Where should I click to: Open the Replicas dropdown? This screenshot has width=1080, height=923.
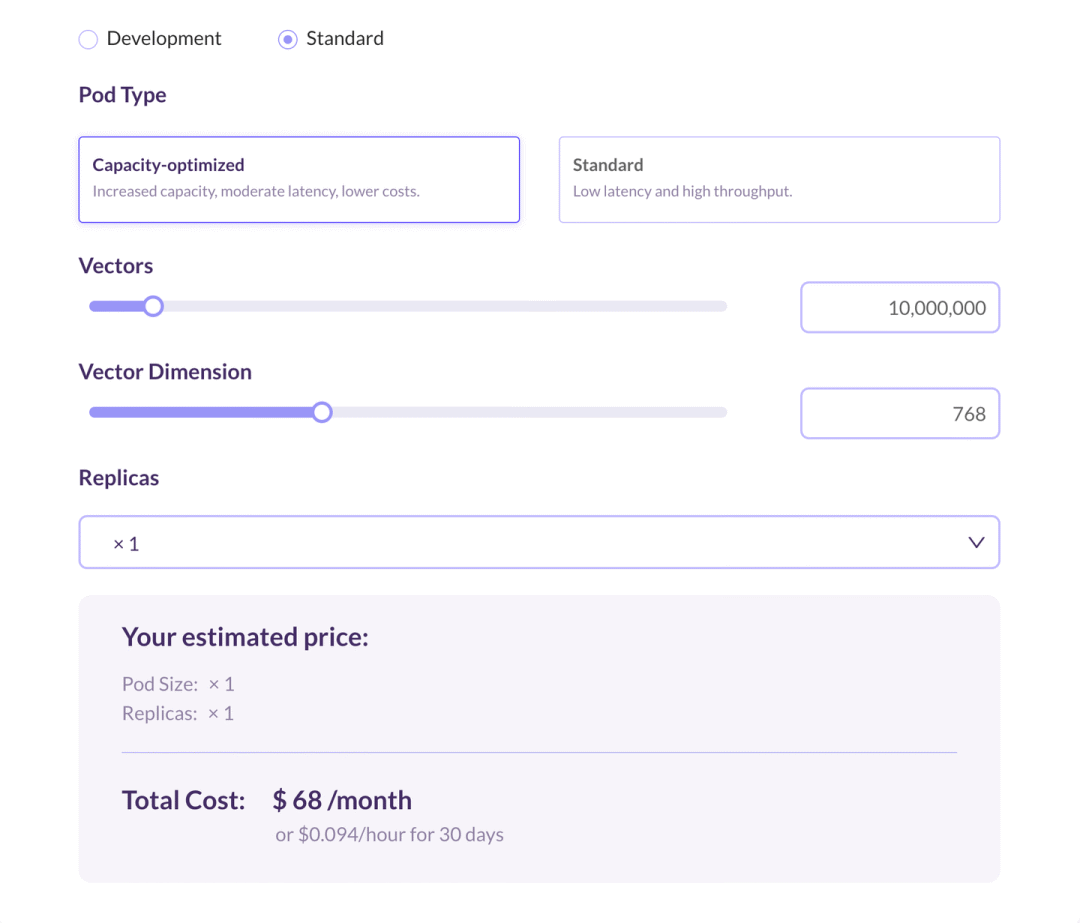(538, 543)
